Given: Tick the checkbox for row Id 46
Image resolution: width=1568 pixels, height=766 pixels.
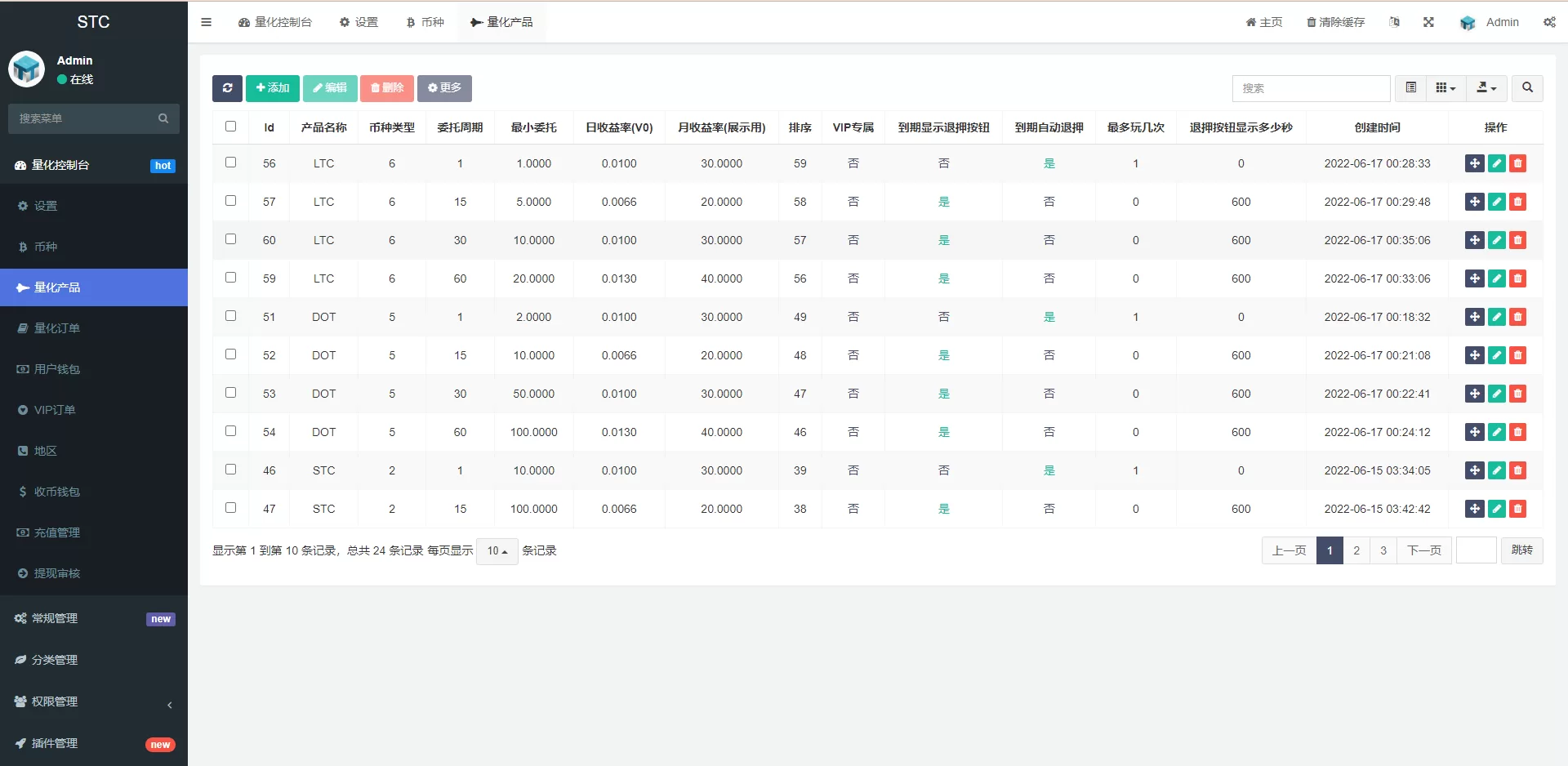Looking at the screenshot, I should [x=230, y=470].
